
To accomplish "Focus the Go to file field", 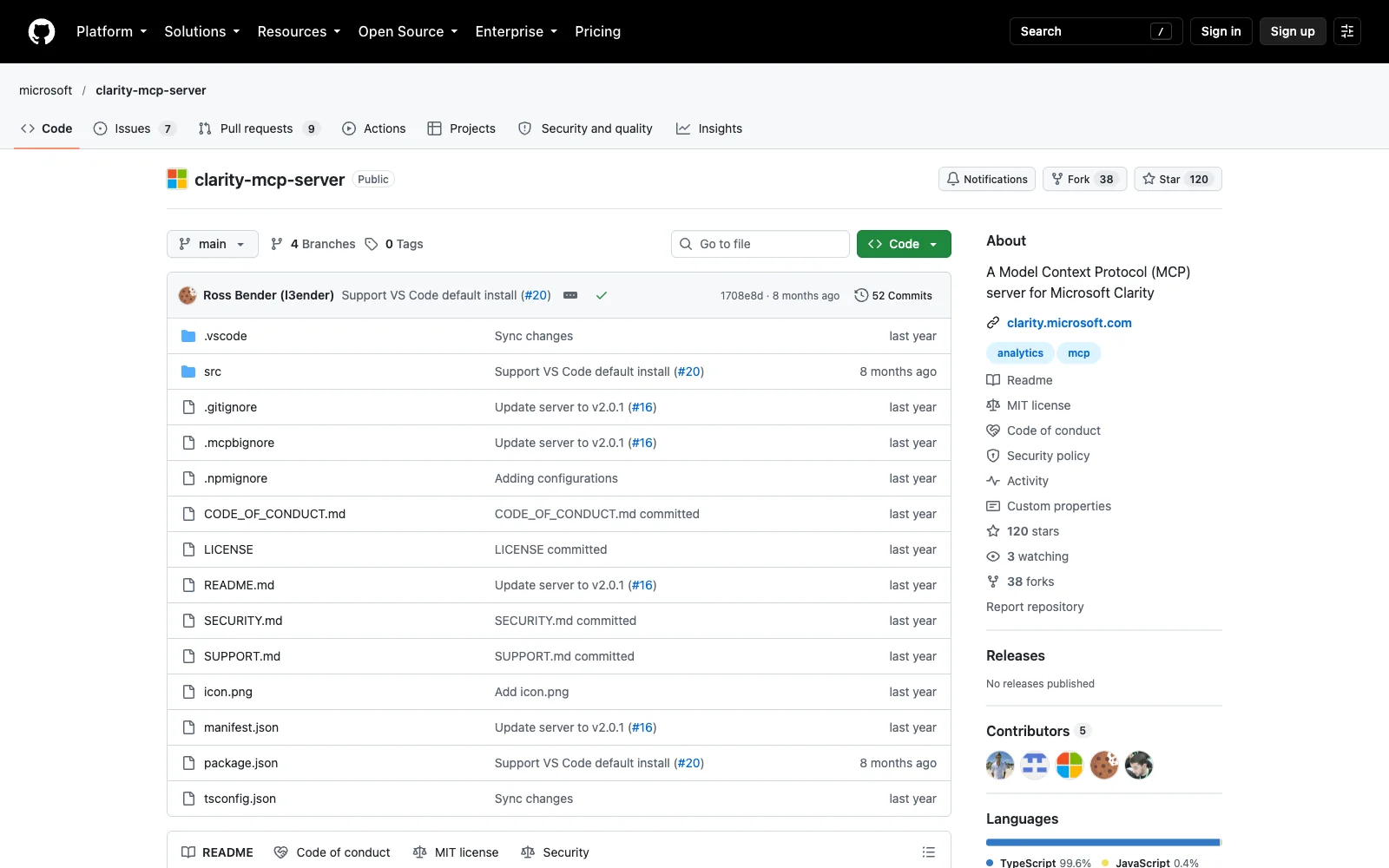I will pyautogui.click(x=760, y=244).
